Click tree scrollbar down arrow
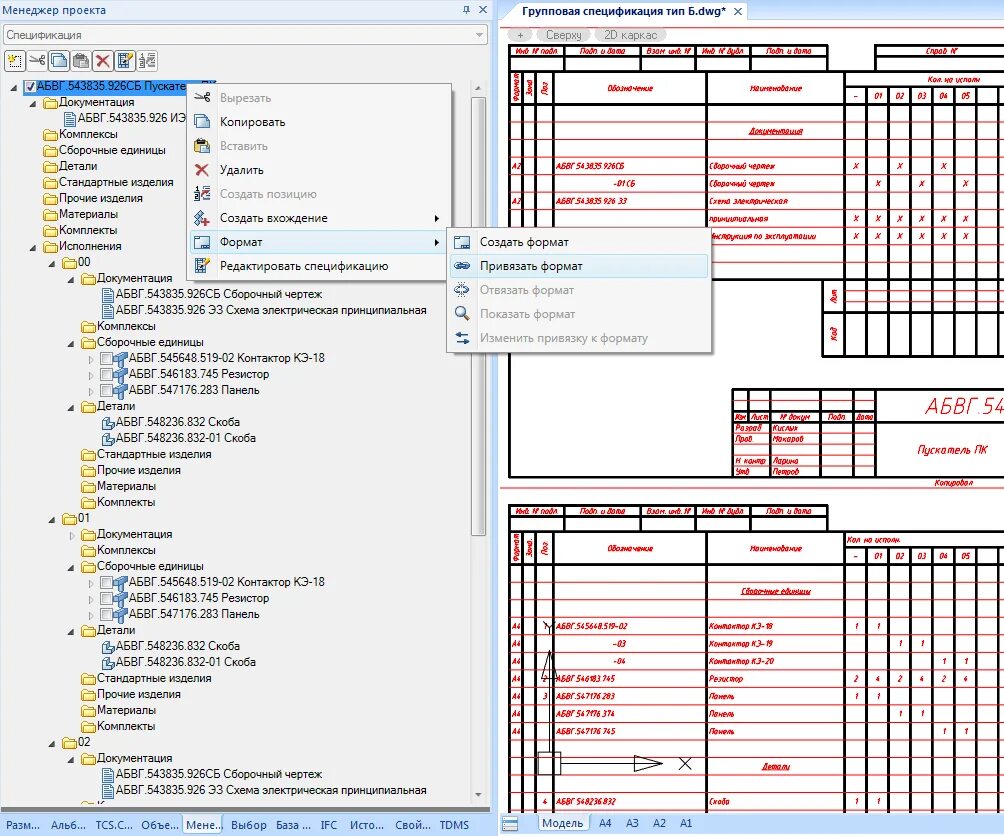The image size is (1004, 836). [478, 794]
